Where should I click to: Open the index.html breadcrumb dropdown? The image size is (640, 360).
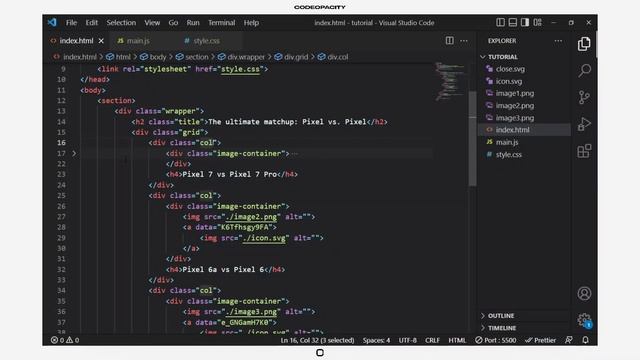click(x=75, y=57)
